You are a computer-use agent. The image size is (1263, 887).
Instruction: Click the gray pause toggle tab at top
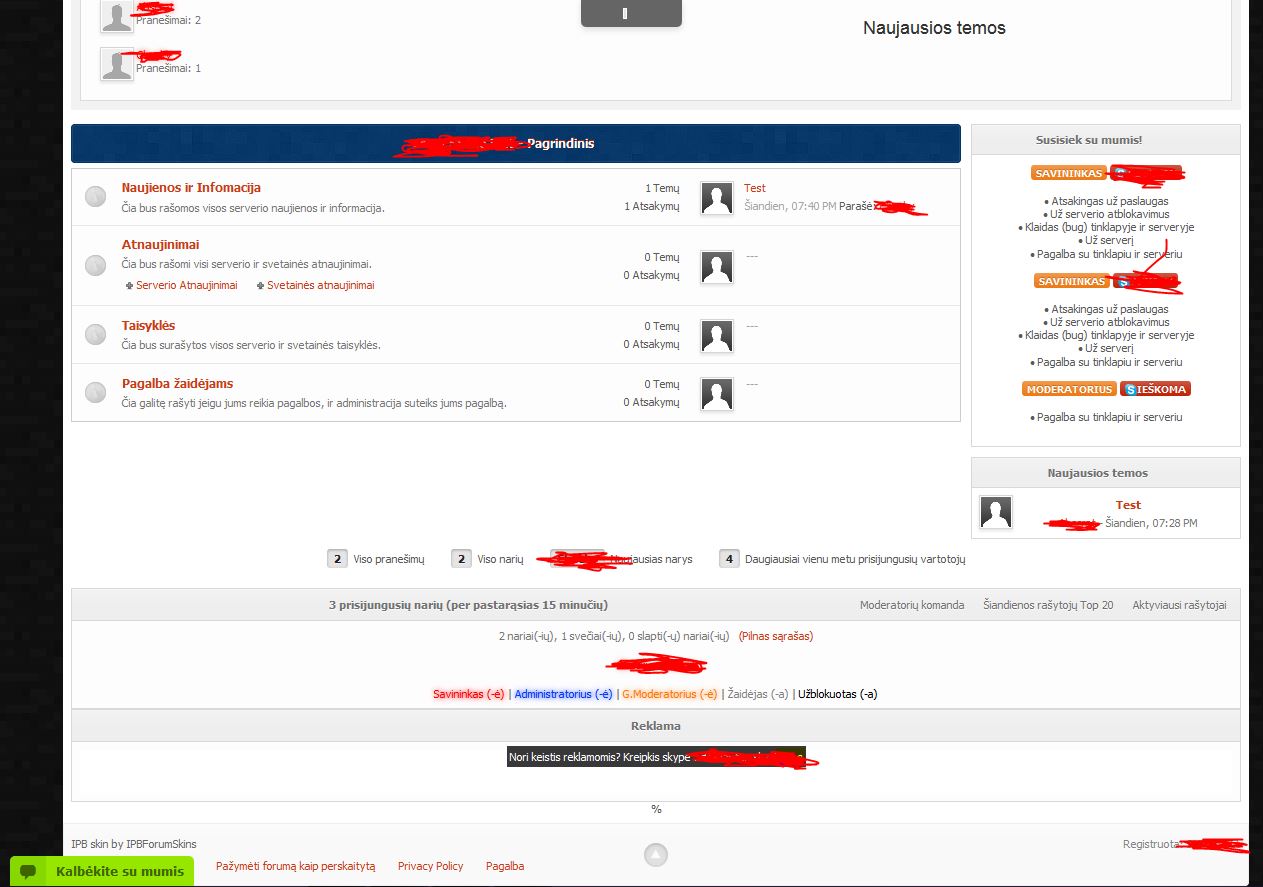pyautogui.click(x=631, y=13)
